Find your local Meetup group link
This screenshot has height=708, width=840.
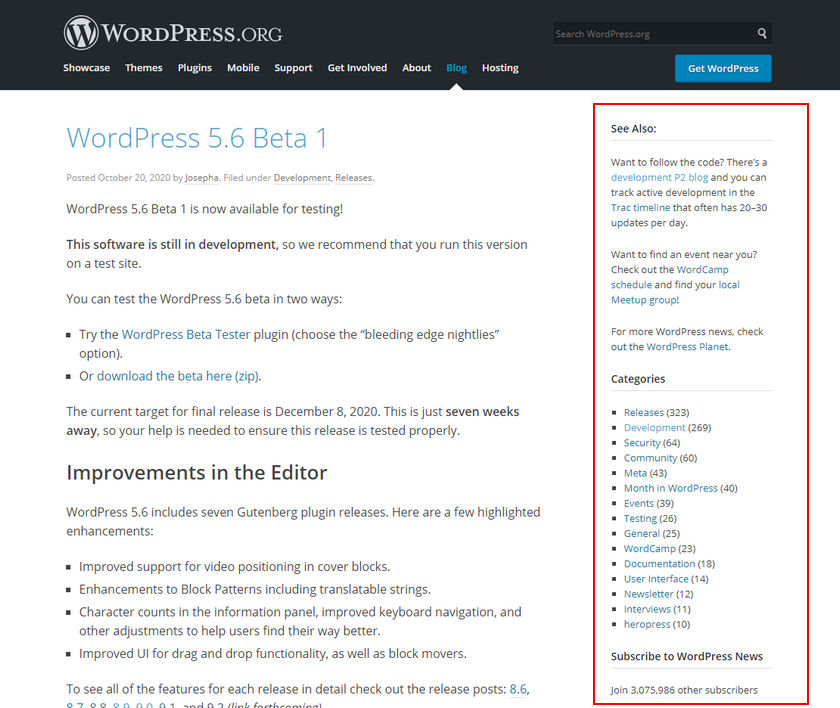coord(675,292)
